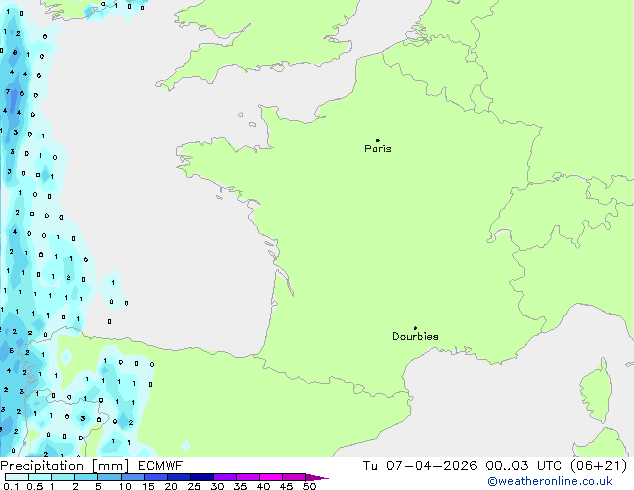The height and width of the screenshot is (490, 634).
Task: Click the weatheronline.co.uk copyright link
Action: [550, 481]
